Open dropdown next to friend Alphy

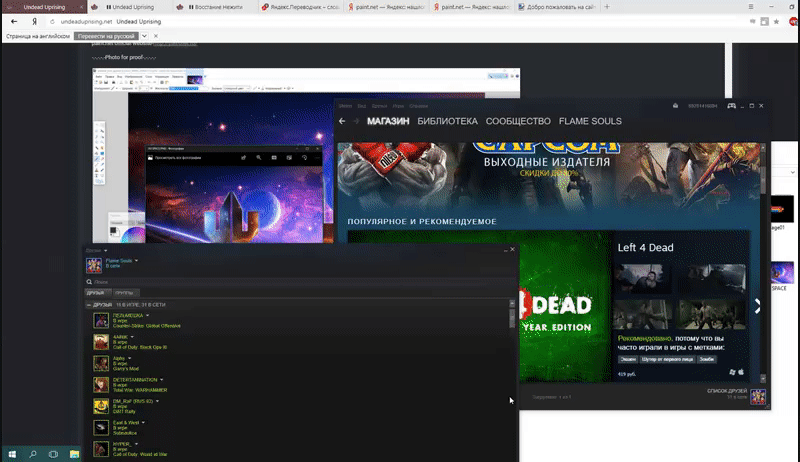(129, 358)
